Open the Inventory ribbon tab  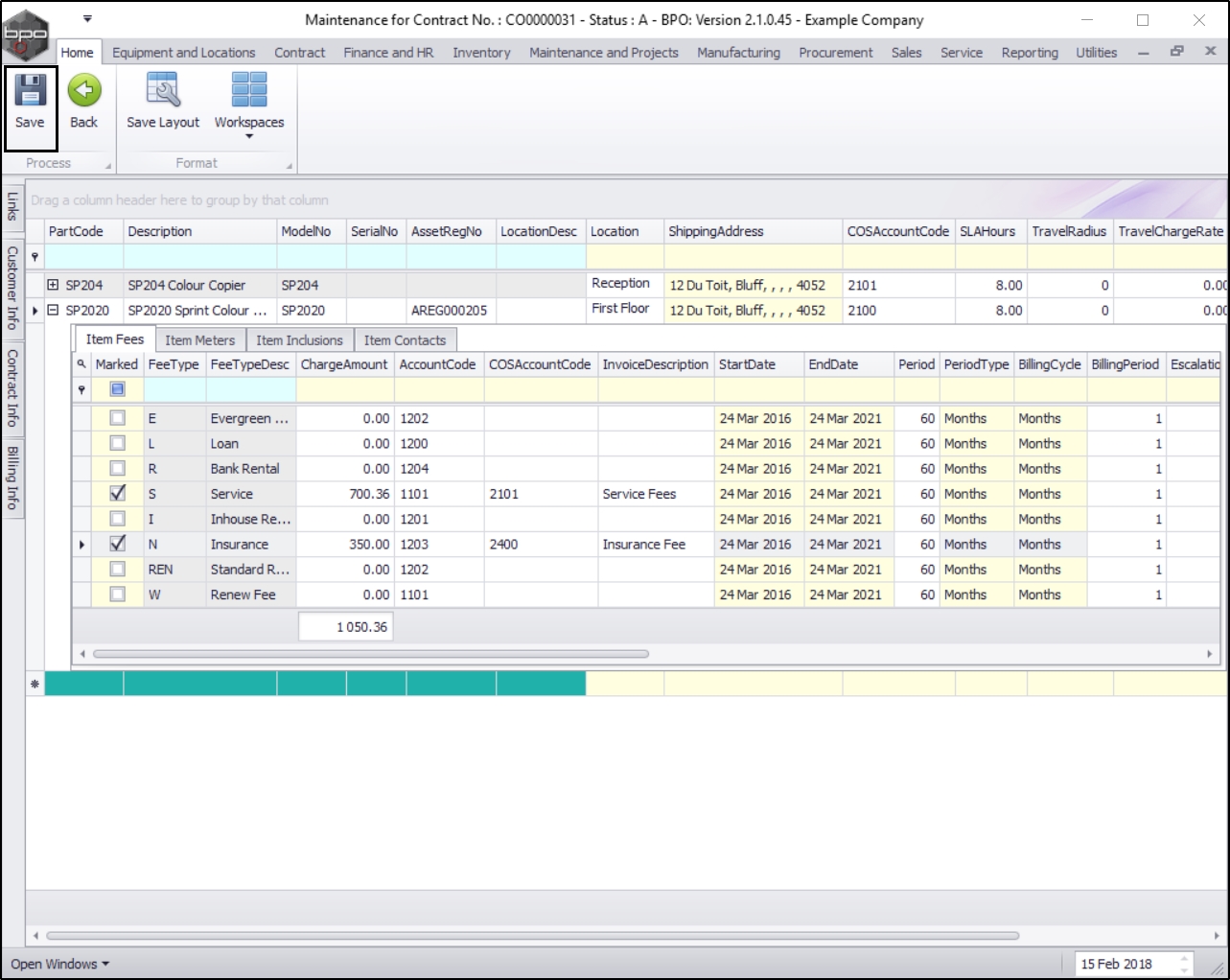tap(481, 53)
